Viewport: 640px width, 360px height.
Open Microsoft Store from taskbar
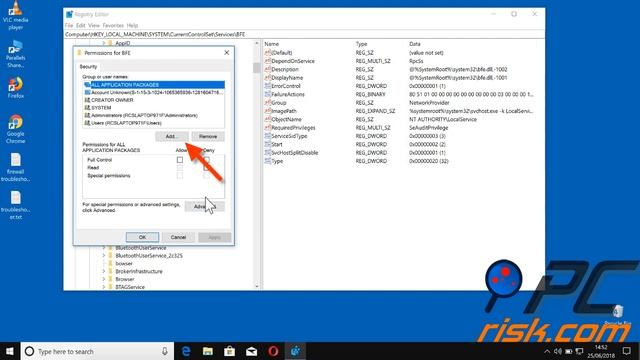pyautogui.click(x=229, y=351)
